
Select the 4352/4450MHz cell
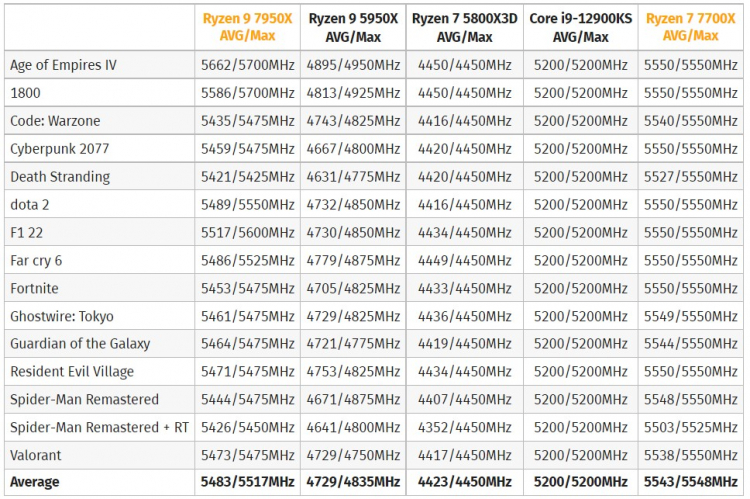pyautogui.click(x=465, y=427)
